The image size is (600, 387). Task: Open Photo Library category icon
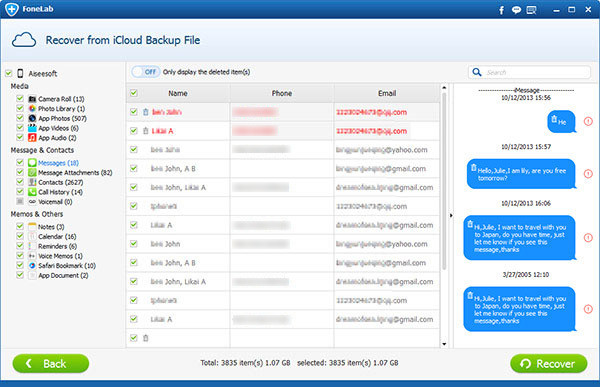pos(32,108)
